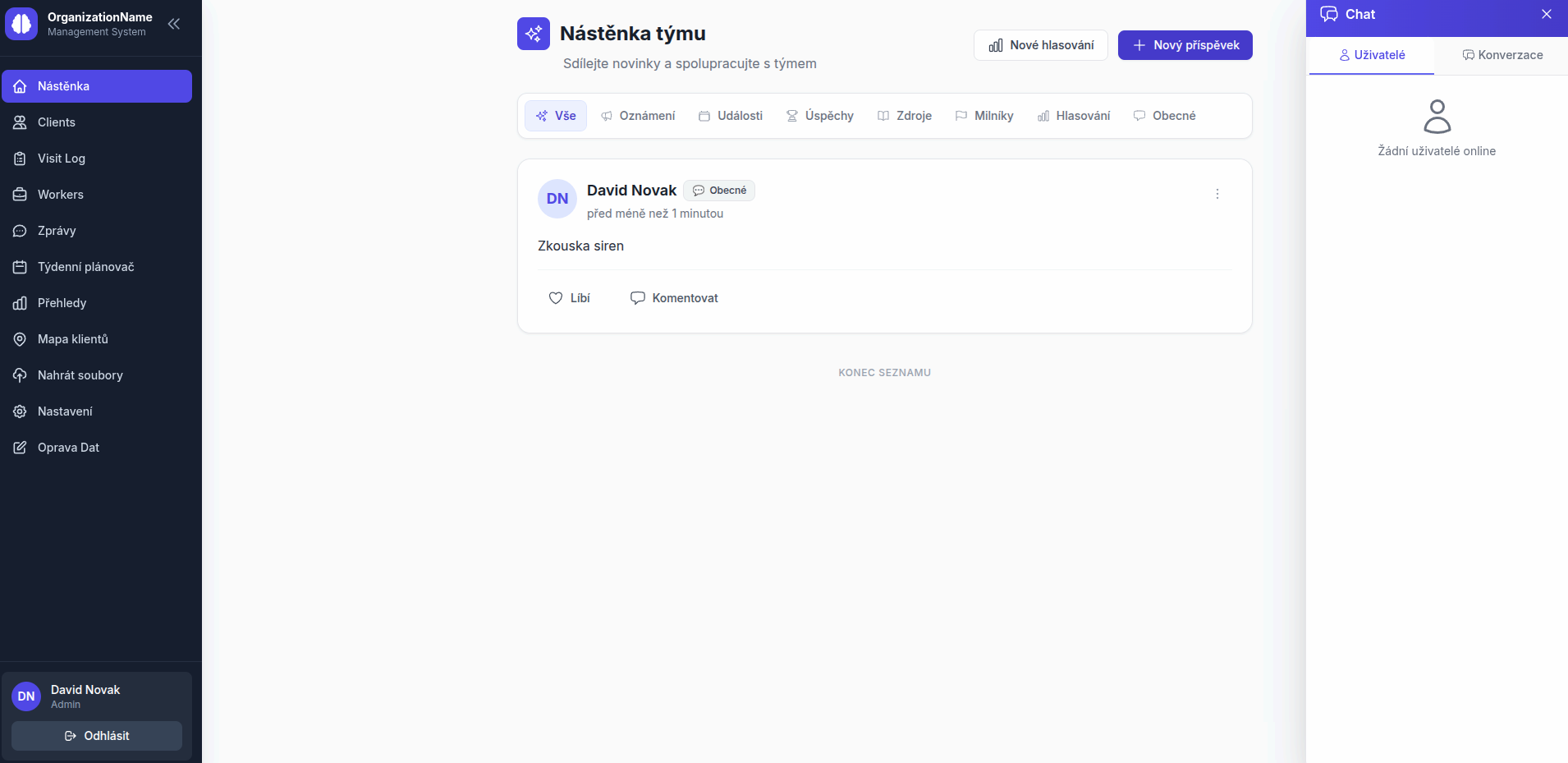Comment on the post via Komentovat
Viewport: 1568px width, 763px height.
(674, 298)
